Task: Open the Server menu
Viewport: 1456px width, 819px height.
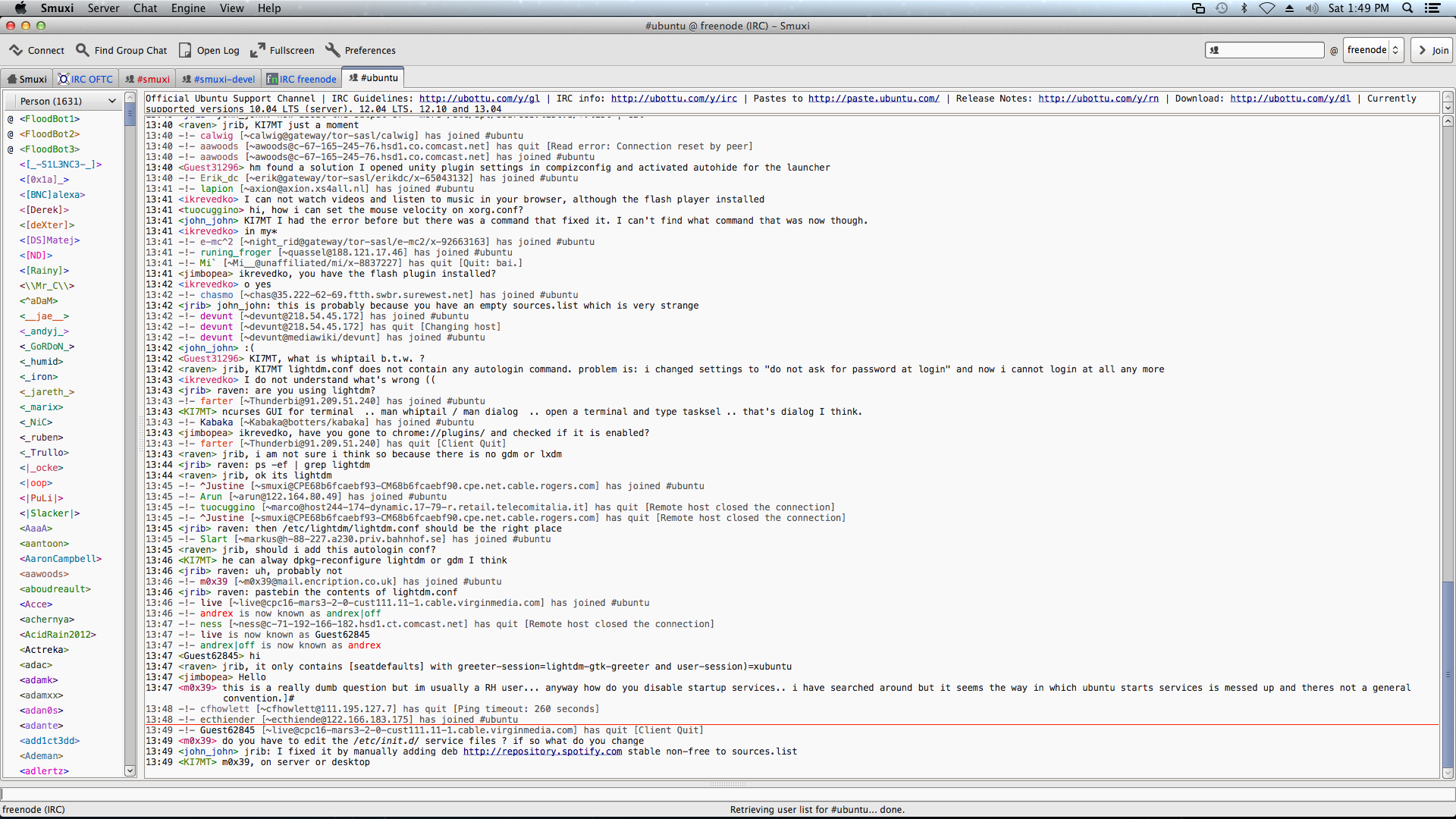Action: [x=103, y=8]
